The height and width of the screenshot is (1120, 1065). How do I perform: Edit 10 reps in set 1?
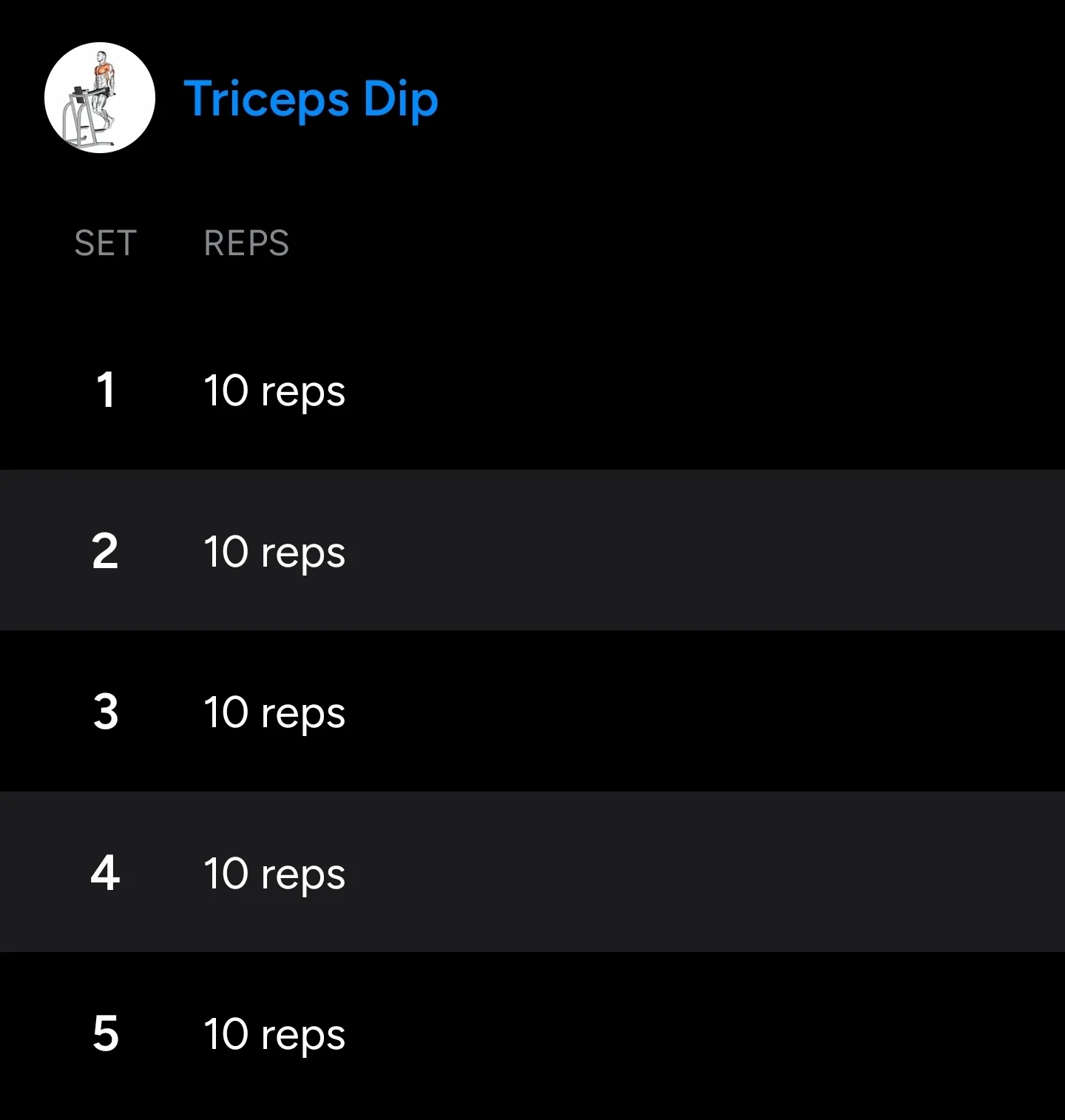coord(274,391)
